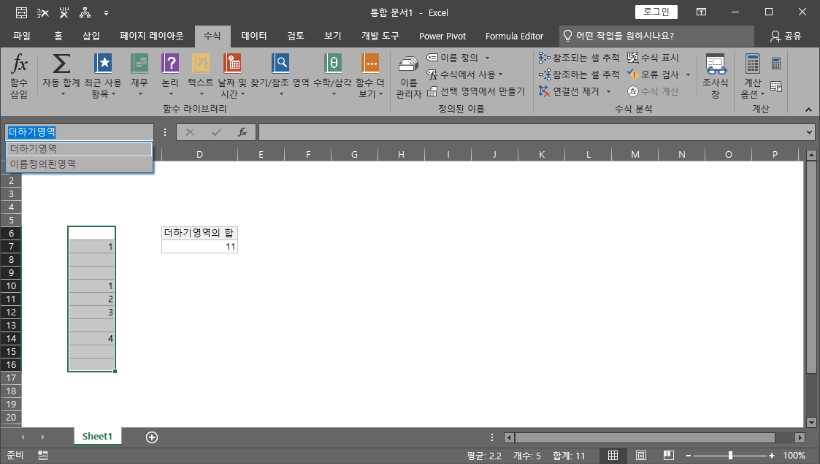
Task: Click the 100% zoom level
Action: [794, 456]
